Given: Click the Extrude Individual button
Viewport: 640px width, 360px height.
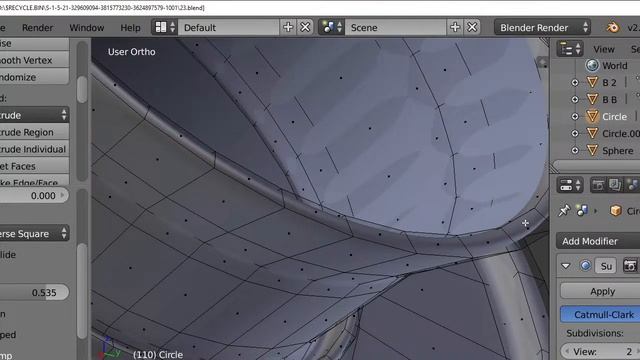Looking at the screenshot, I should [x=34, y=149].
